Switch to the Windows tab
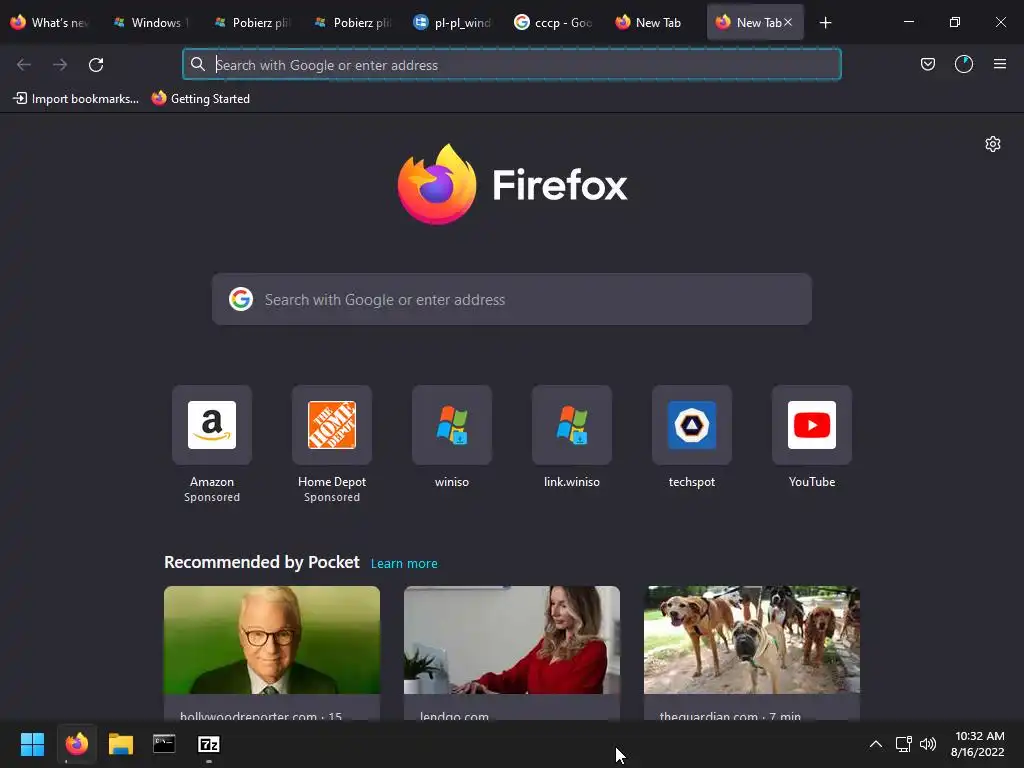1024x768 pixels. point(151,23)
